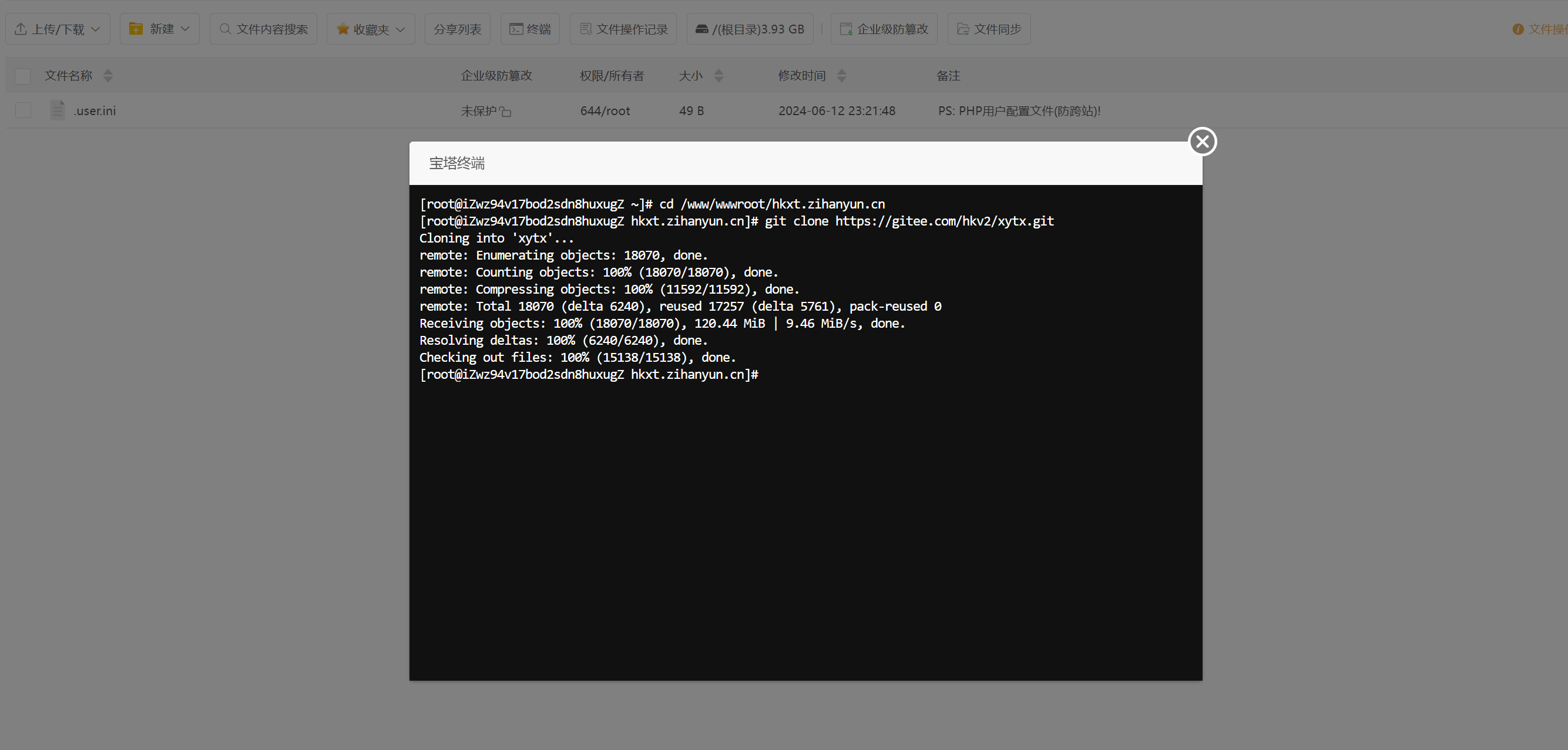Click the log icon on 文件操作记录
This screenshot has height=750, width=1568.
tap(586, 29)
